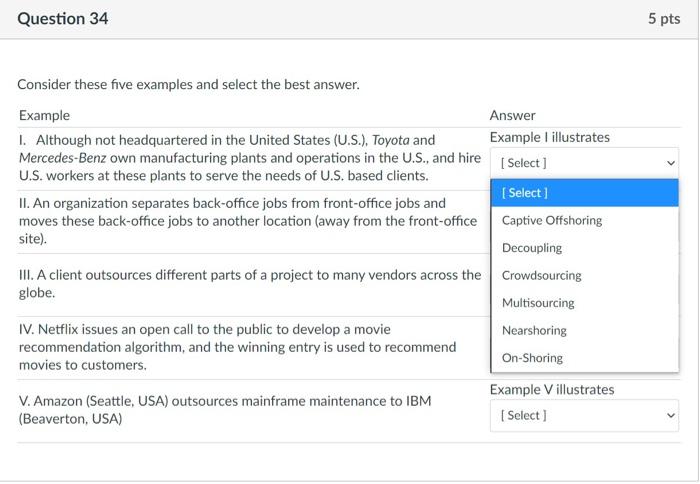Click the 'Answer' column header

pos(512,115)
